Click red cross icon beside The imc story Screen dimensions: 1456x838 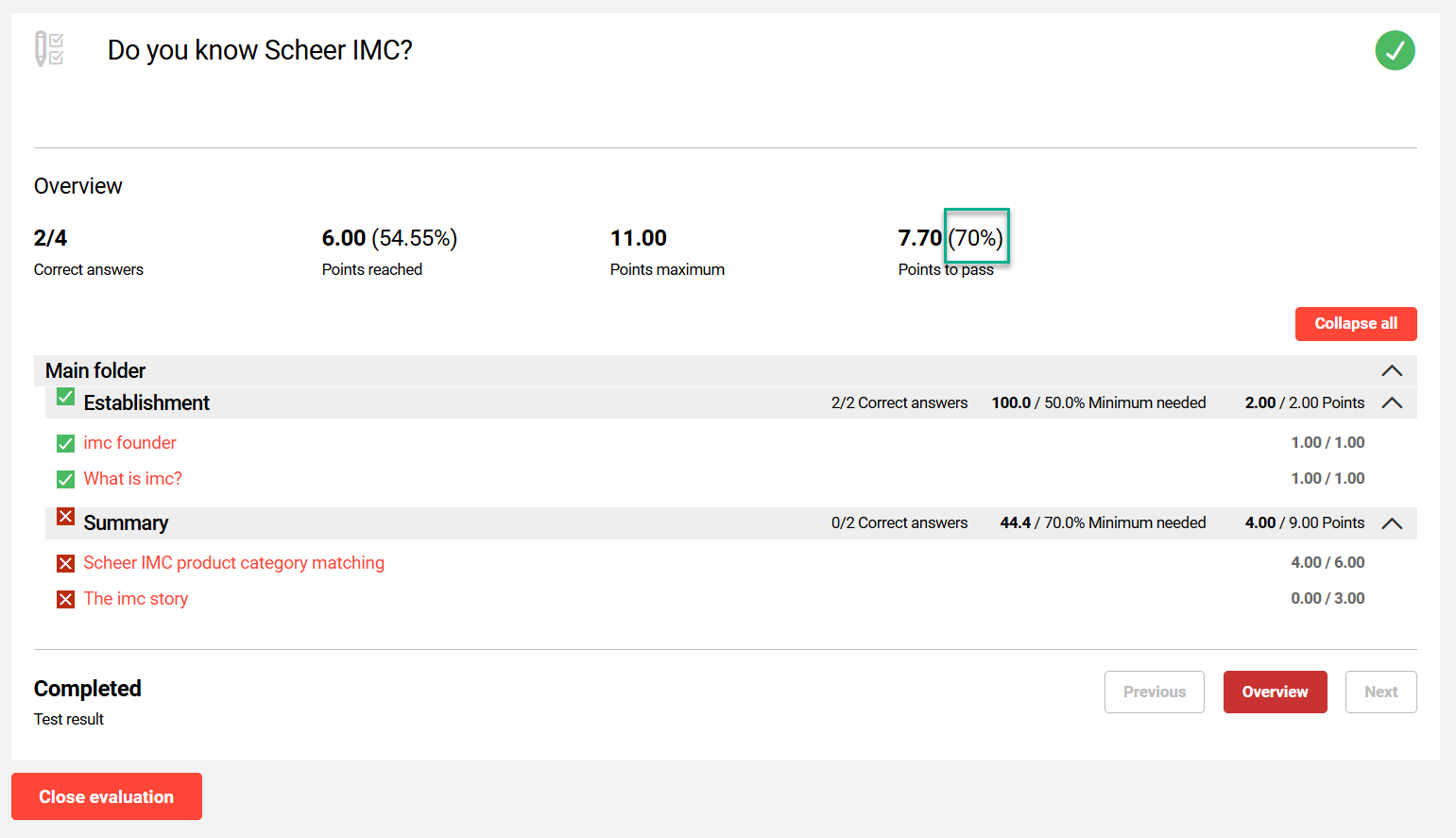(65, 599)
